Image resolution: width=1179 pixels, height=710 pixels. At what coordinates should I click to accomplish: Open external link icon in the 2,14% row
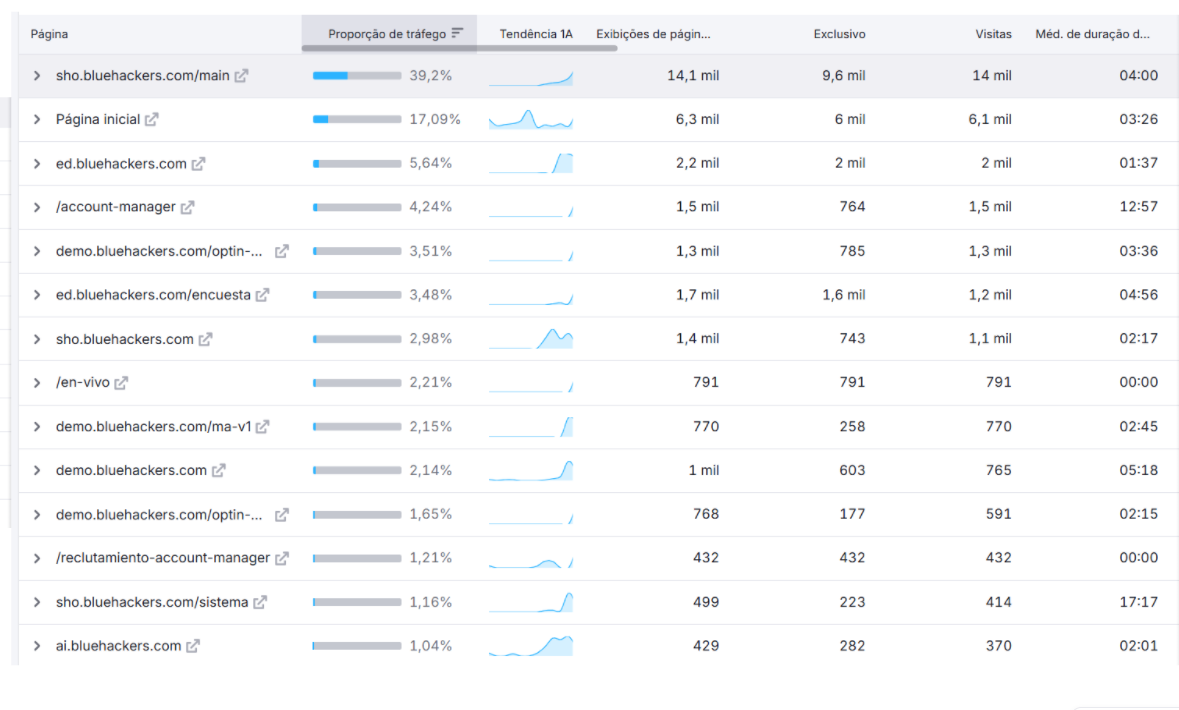tap(219, 471)
